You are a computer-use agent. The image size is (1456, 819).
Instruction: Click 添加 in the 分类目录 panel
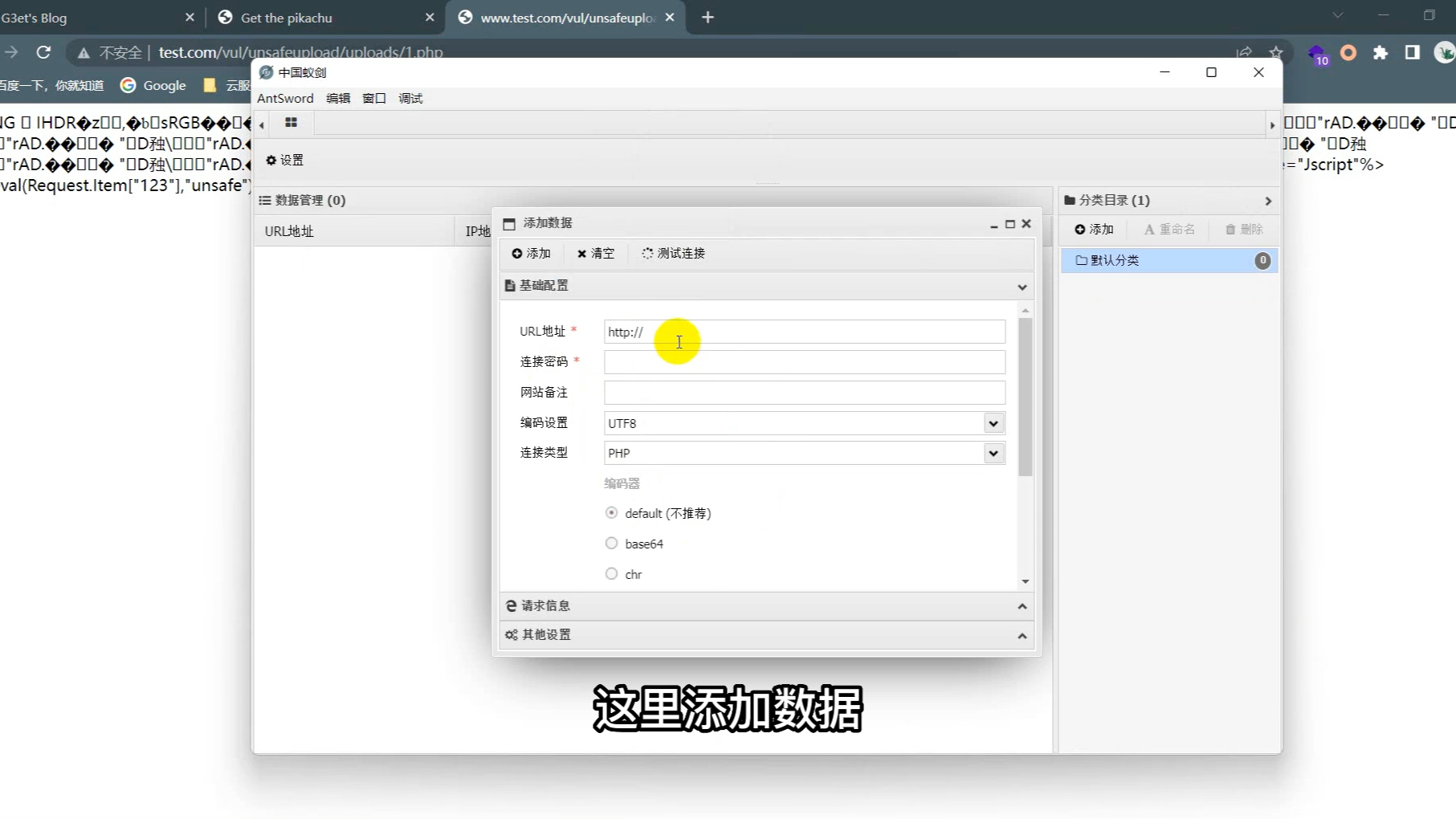(x=1095, y=230)
